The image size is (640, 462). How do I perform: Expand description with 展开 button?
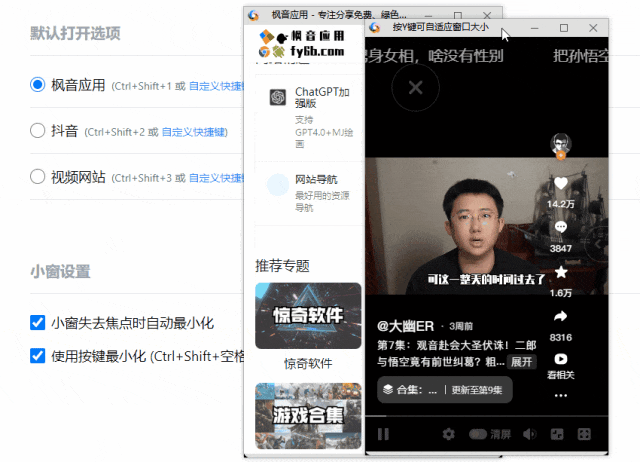pos(521,362)
